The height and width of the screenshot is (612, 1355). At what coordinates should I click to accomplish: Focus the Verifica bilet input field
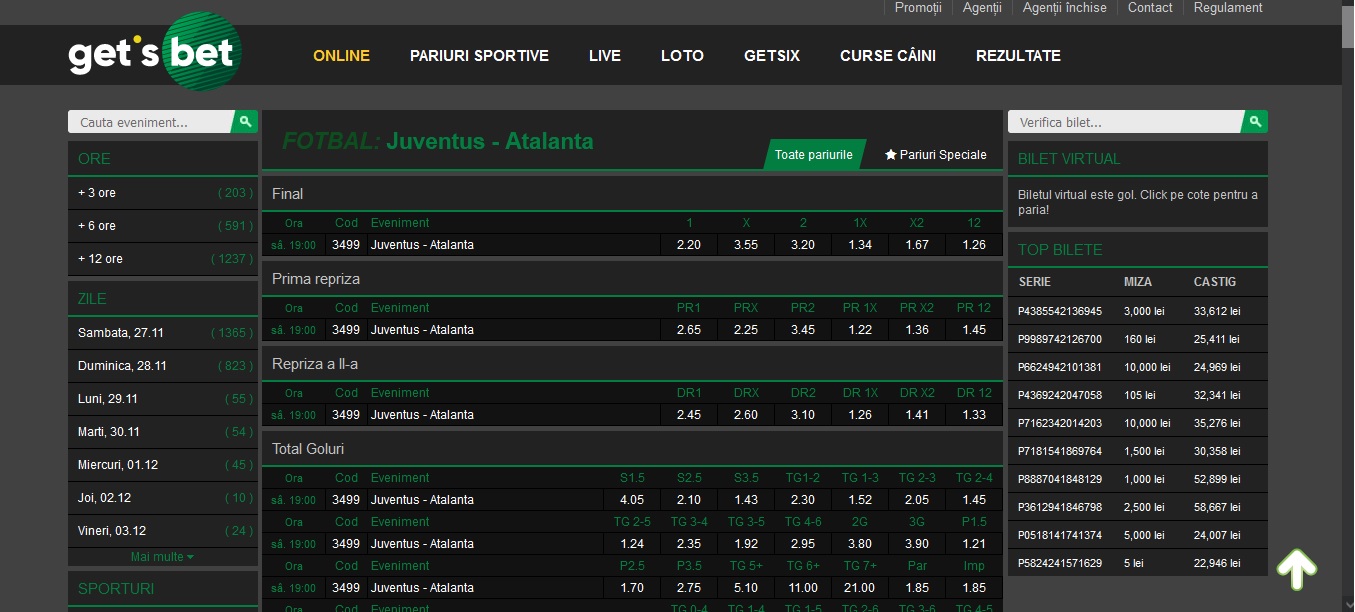(x=1125, y=122)
